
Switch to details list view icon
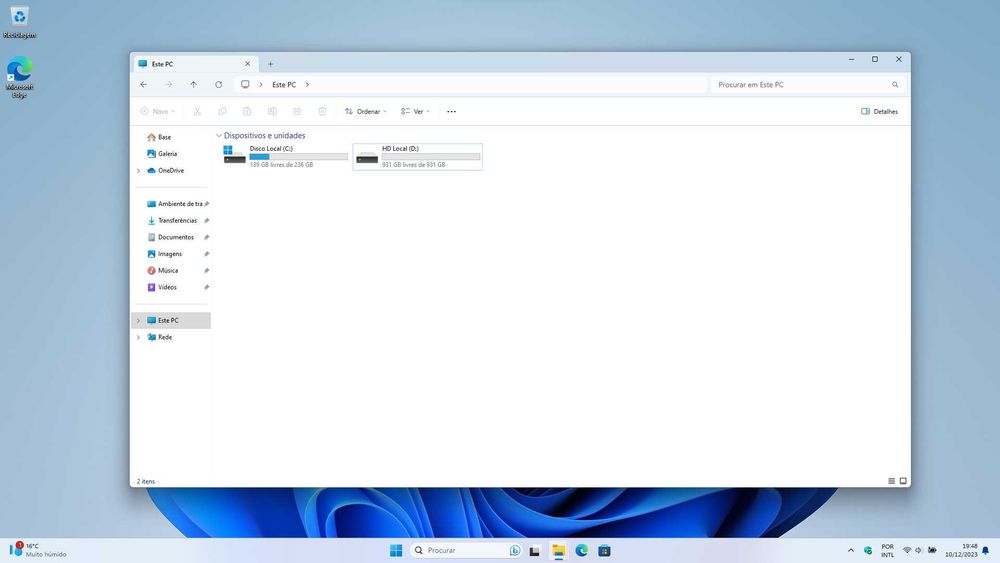(892, 481)
